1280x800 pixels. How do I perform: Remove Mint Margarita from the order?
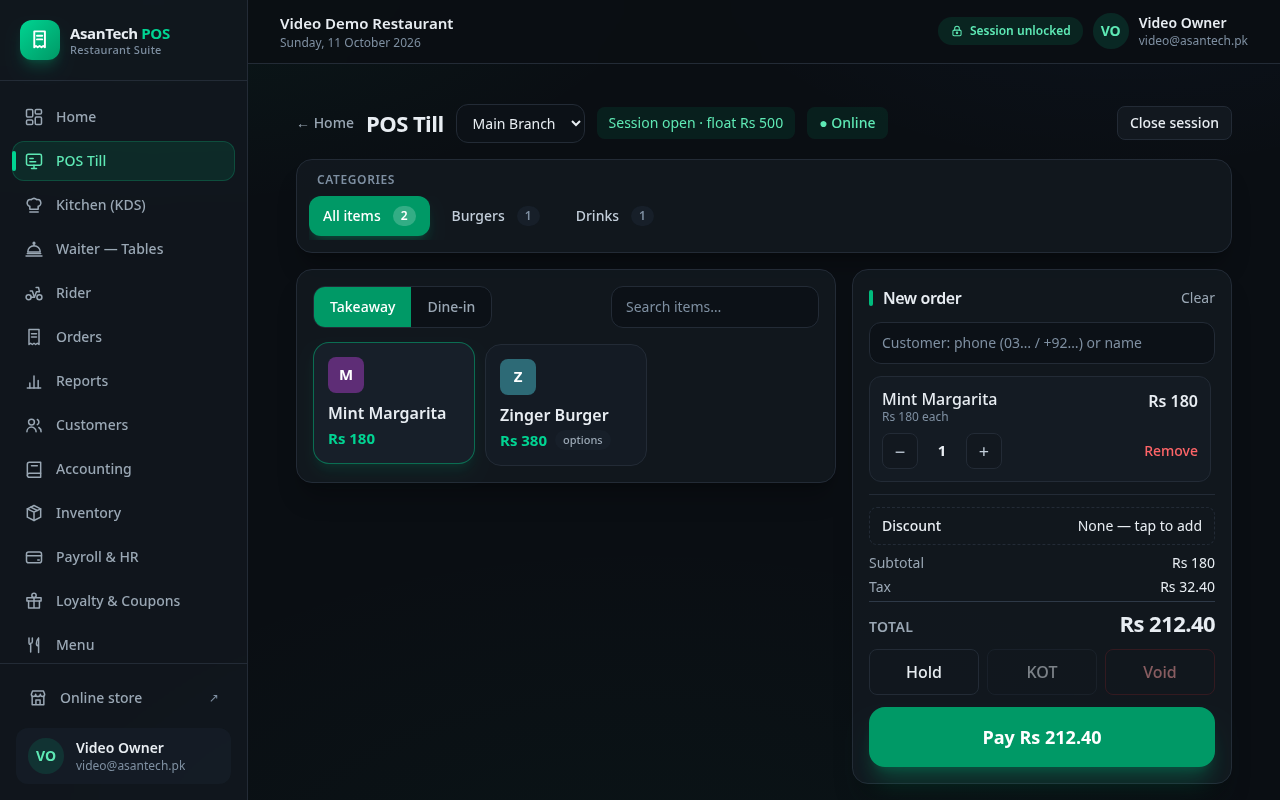coord(1171,451)
